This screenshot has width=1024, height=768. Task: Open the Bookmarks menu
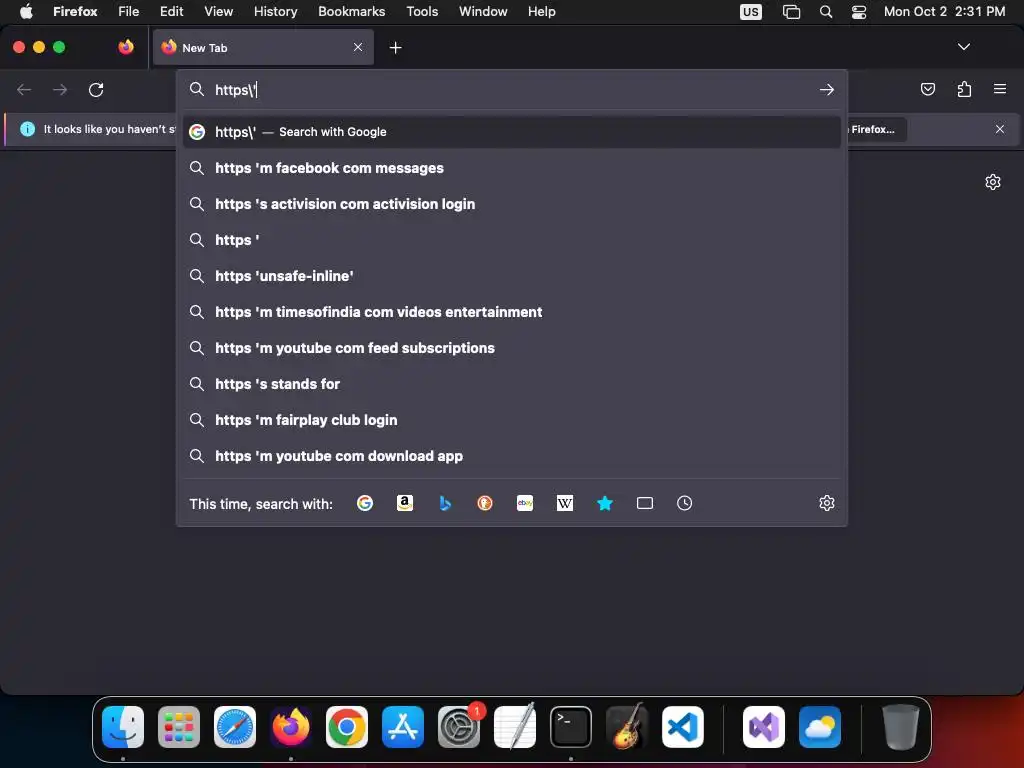(351, 11)
